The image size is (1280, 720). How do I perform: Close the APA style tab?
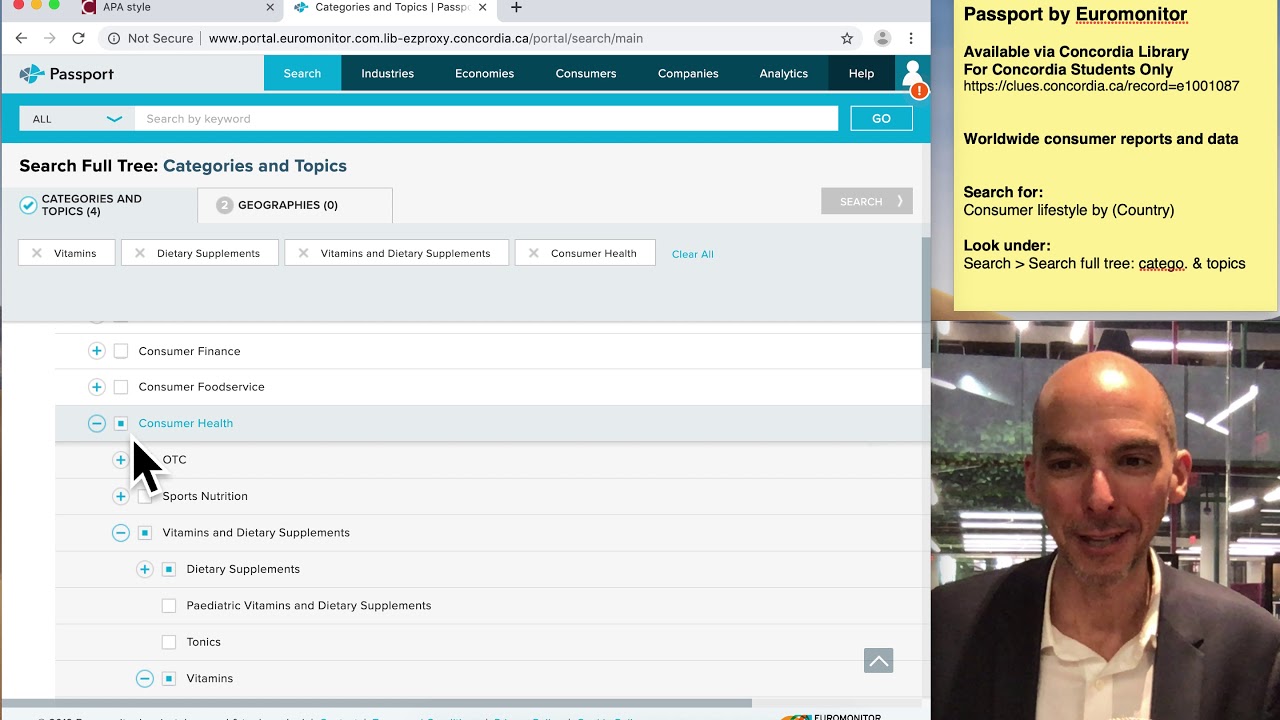pyautogui.click(x=270, y=7)
